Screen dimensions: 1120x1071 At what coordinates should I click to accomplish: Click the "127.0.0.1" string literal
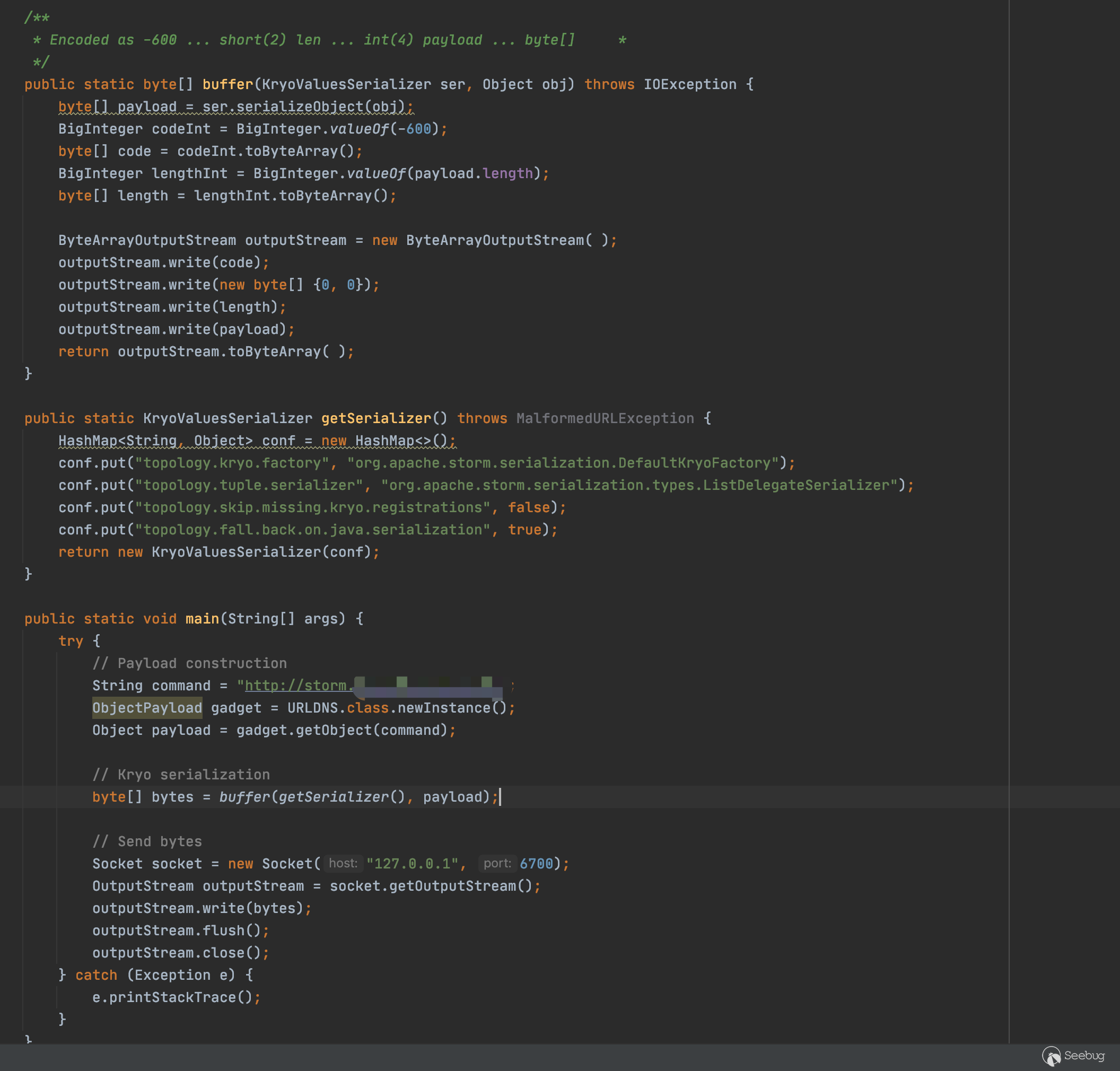[412, 864]
